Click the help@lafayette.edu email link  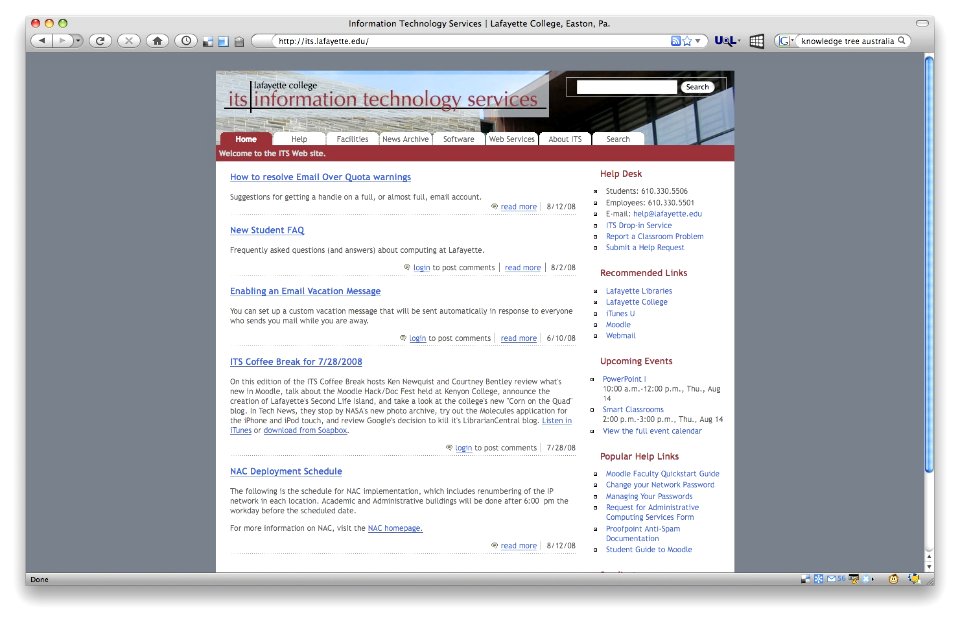pos(667,214)
